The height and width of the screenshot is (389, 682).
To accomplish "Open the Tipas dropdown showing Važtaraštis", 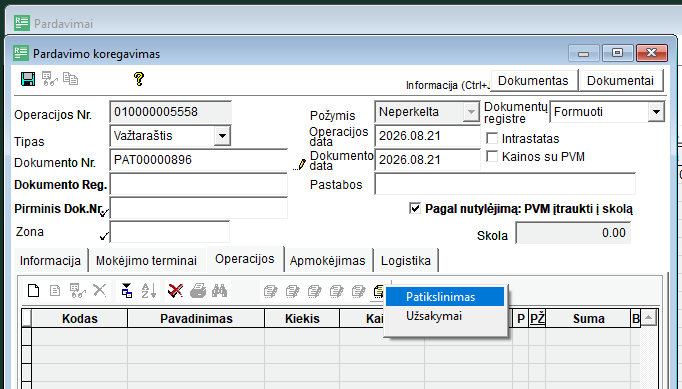I will point(222,136).
